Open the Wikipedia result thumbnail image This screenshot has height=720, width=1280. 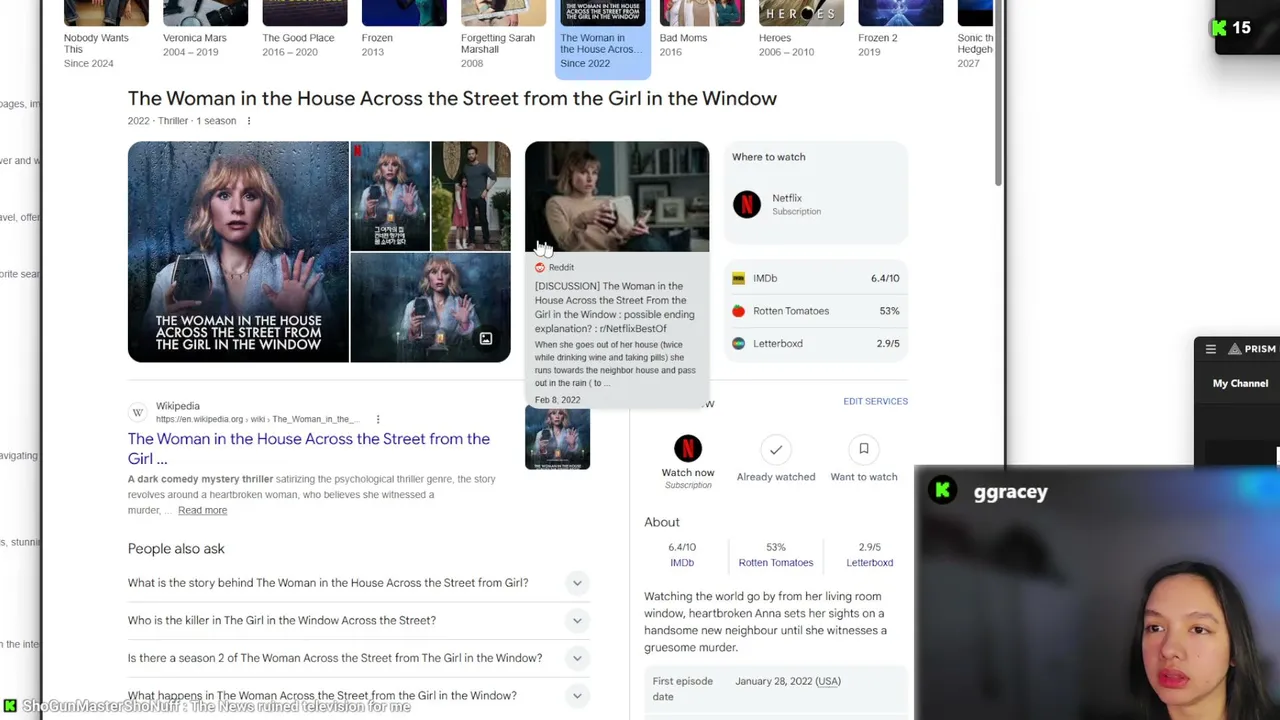557,438
